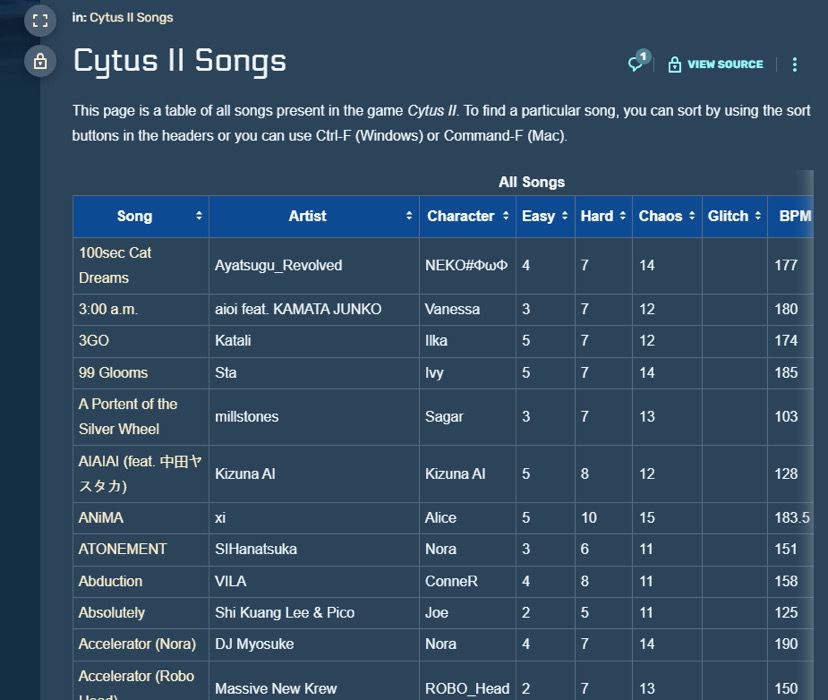
Task: Open the three-dot more options menu
Action: [795, 64]
